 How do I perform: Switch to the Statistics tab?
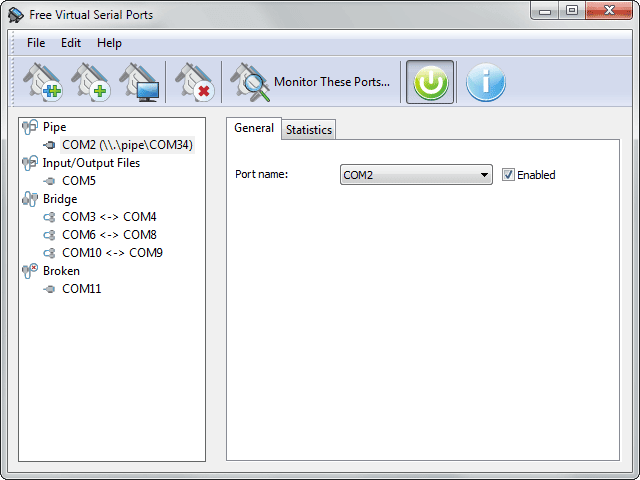coord(309,130)
